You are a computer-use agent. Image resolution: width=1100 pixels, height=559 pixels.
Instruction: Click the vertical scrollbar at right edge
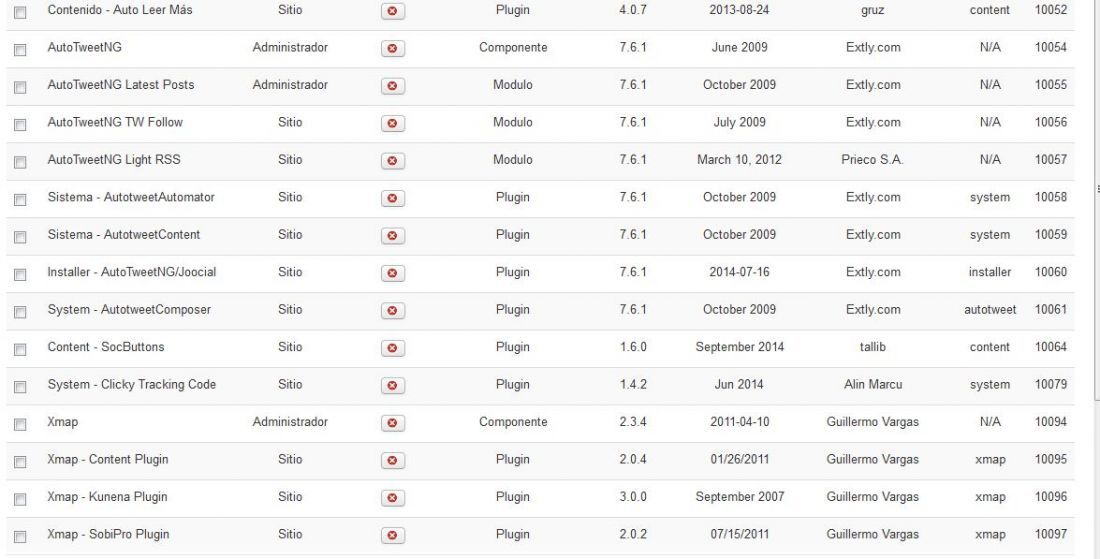1096,200
